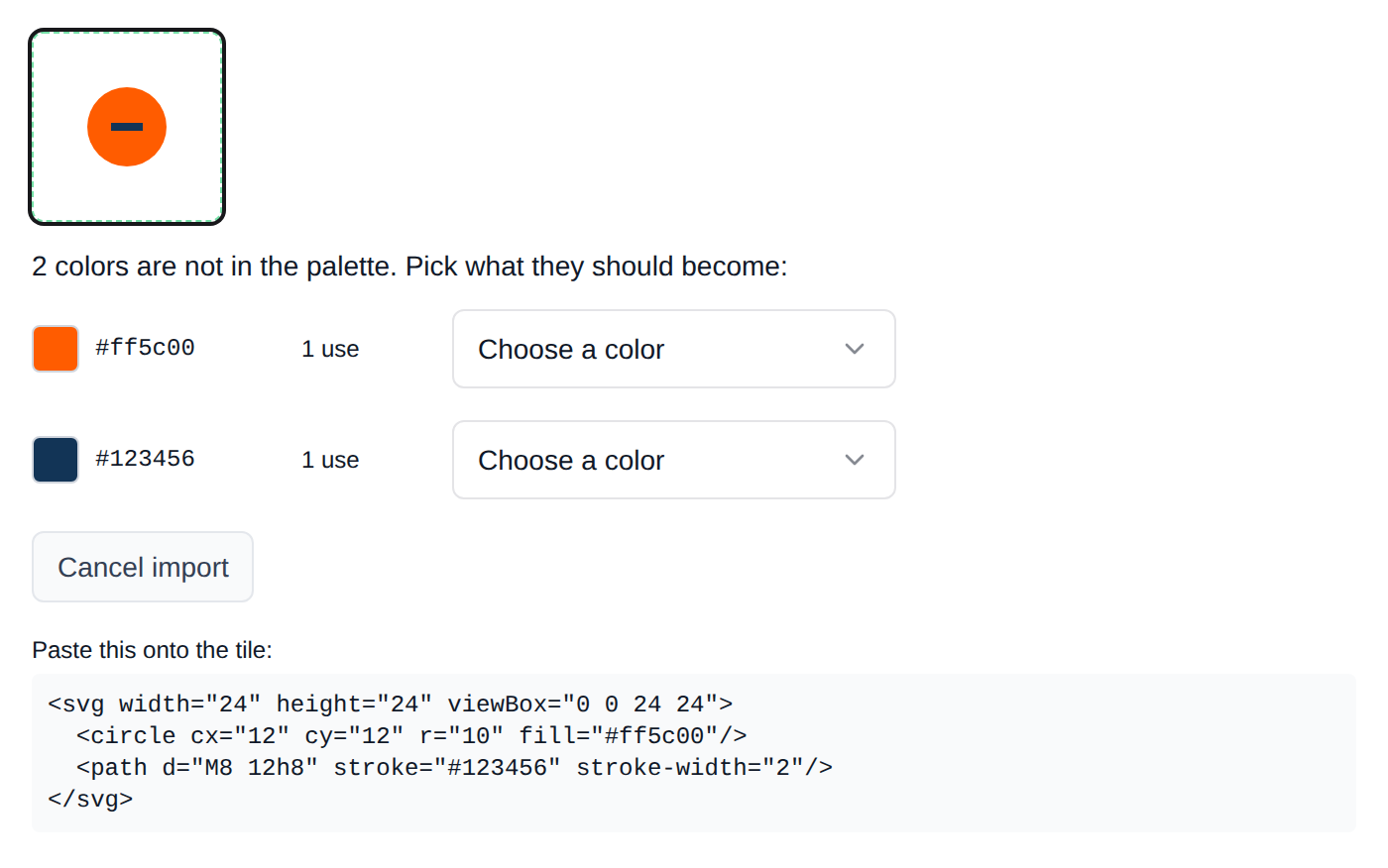
Task: Click the dark blue minus bar
Action: [127, 127]
